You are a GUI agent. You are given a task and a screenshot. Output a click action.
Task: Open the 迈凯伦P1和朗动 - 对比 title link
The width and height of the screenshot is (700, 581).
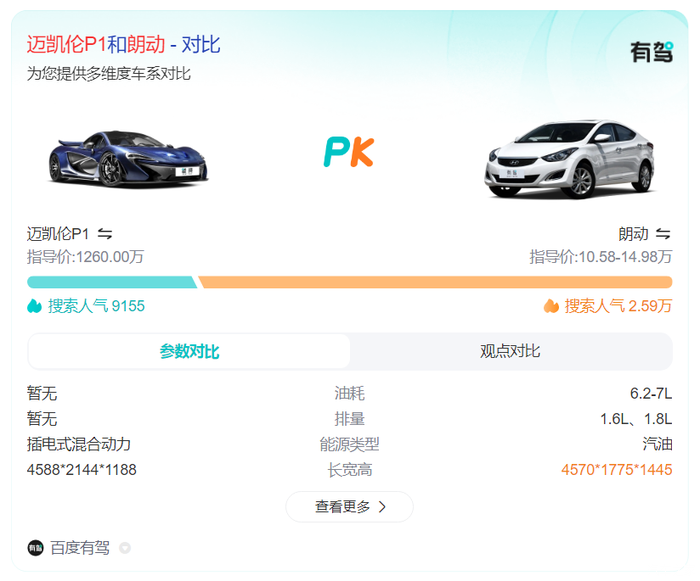pyautogui.click(x=124, y=45)
